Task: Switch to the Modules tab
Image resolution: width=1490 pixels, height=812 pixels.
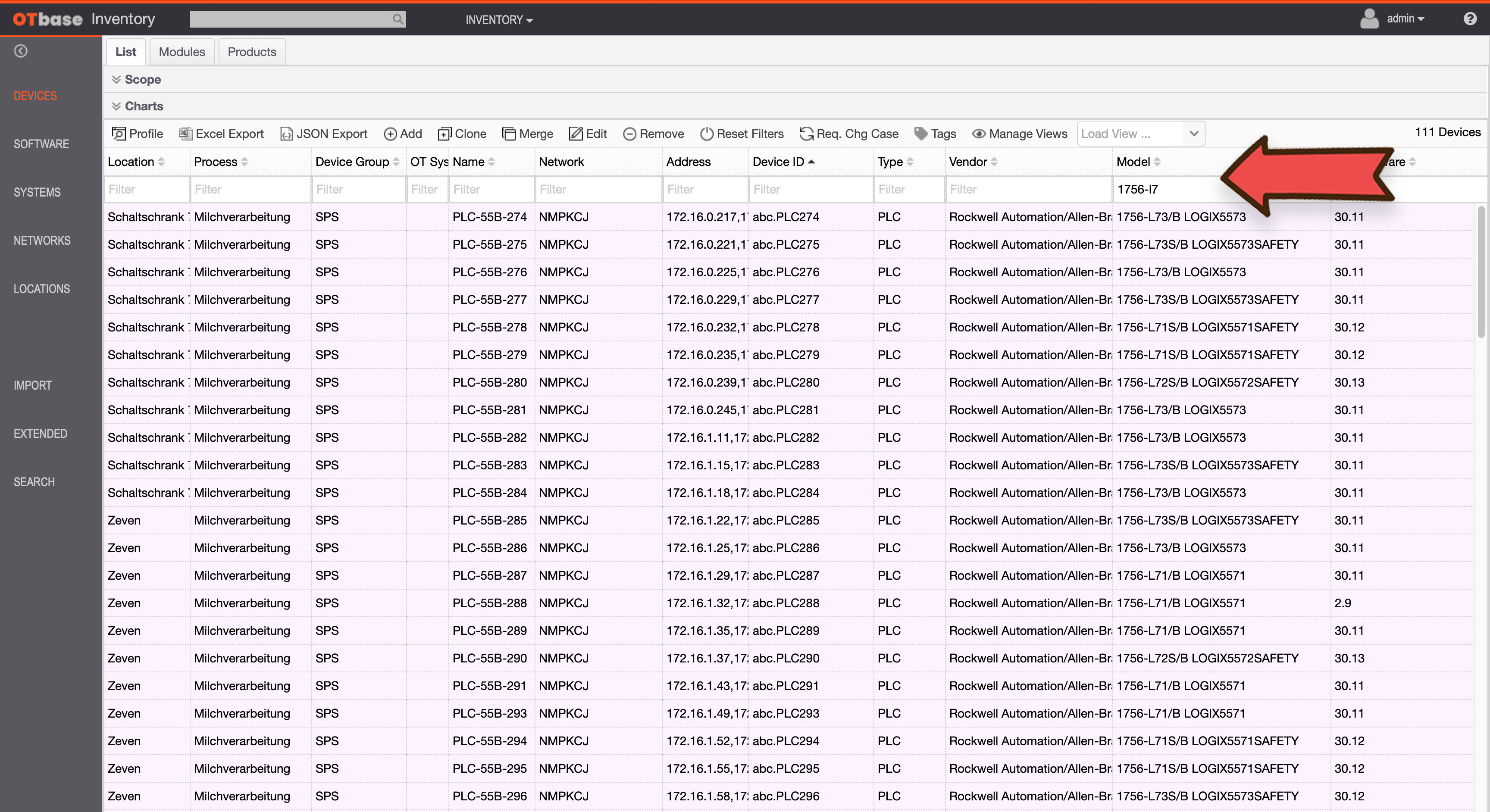Action: point(182,51)
